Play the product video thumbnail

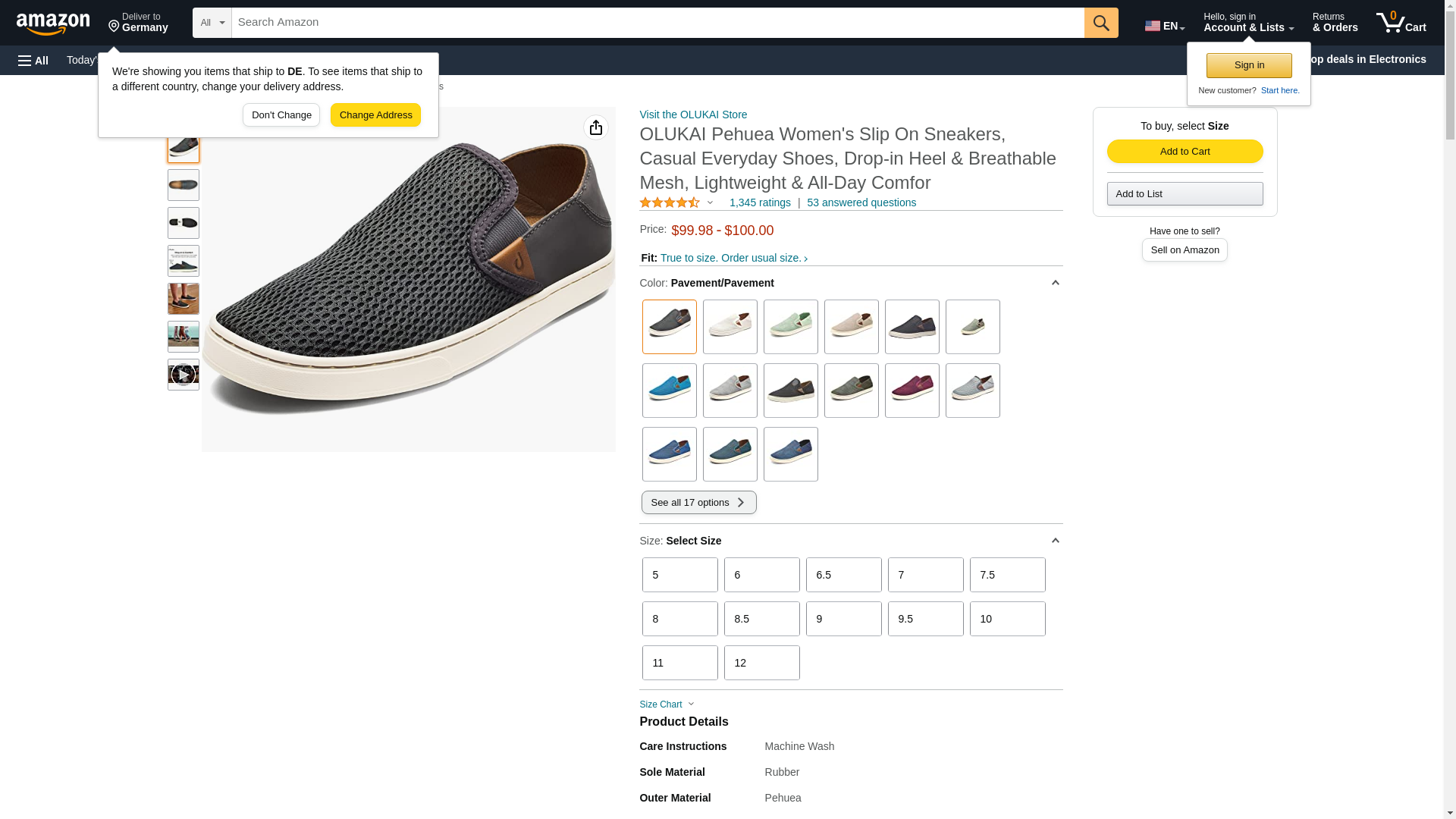click(x=183, y=375)
